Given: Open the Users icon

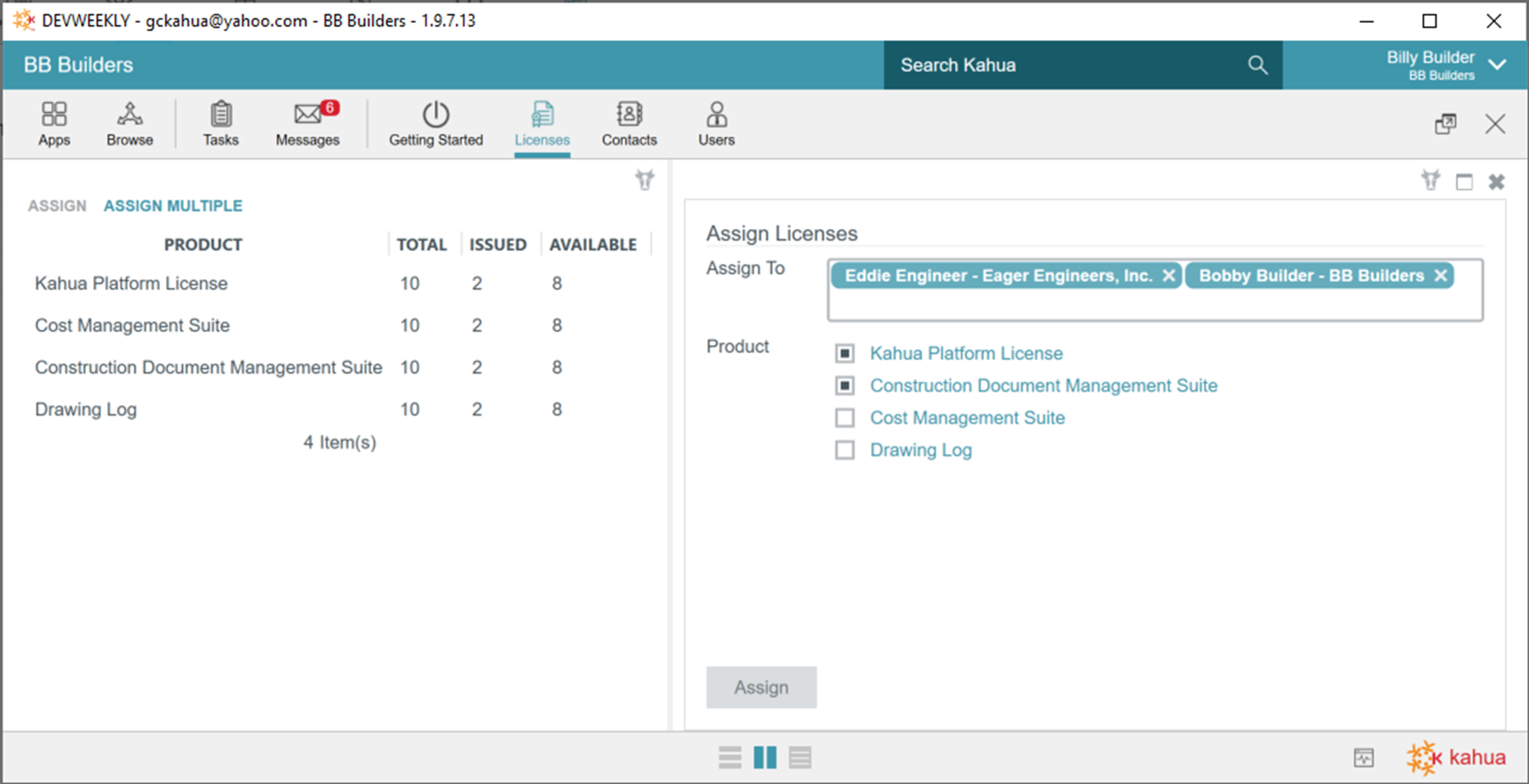Looking at the screenshot, I should 716,123.
